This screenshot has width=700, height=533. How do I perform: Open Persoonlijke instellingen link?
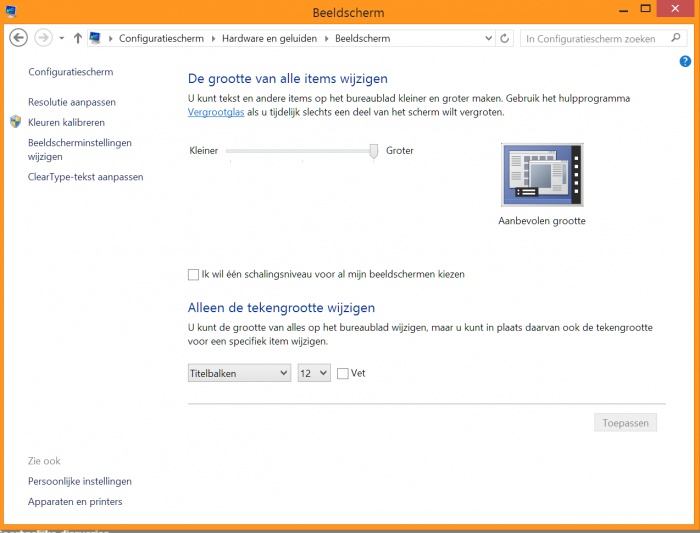79,481
